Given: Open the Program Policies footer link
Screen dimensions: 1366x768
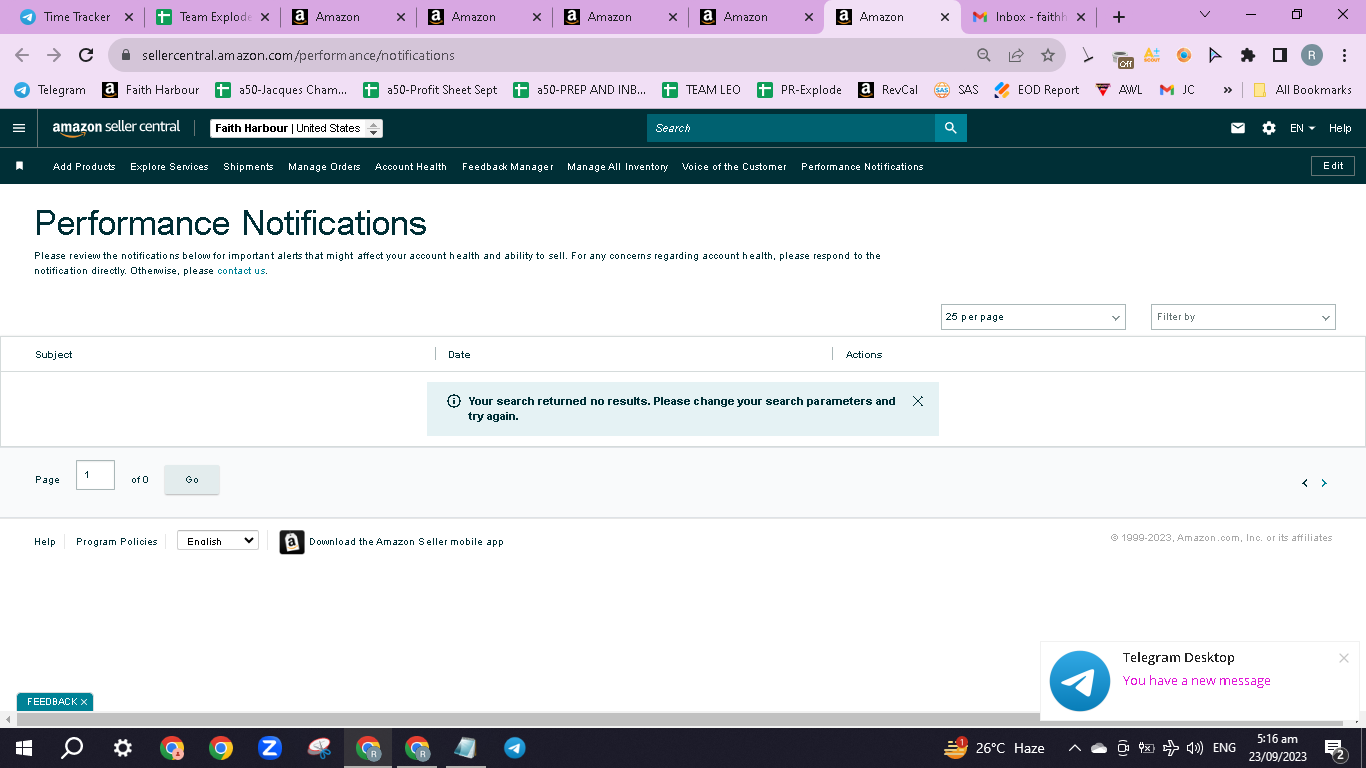Looking at the screenshot, I should (x=117, y=542).
